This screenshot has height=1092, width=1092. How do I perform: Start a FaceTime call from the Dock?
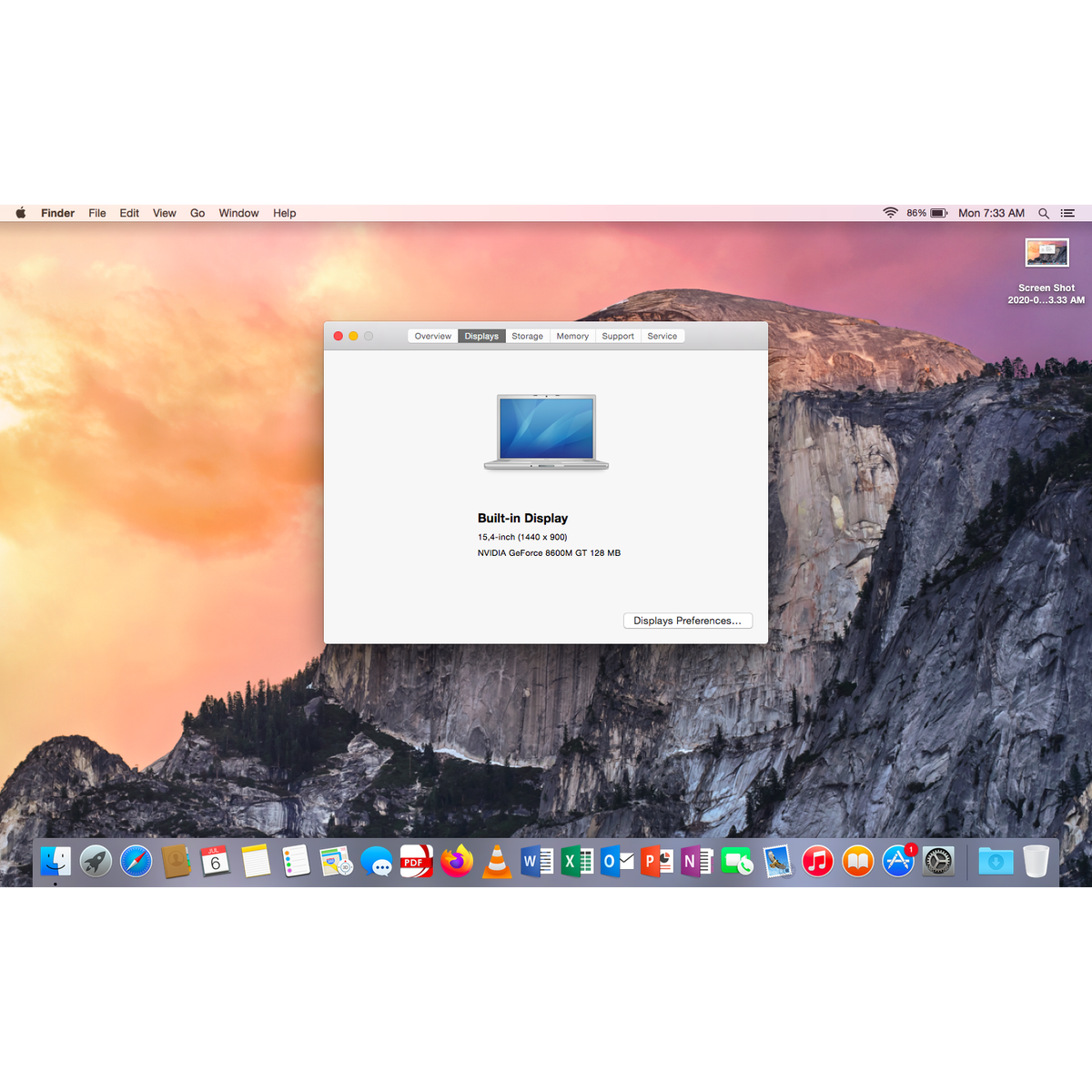coord(736,860)
